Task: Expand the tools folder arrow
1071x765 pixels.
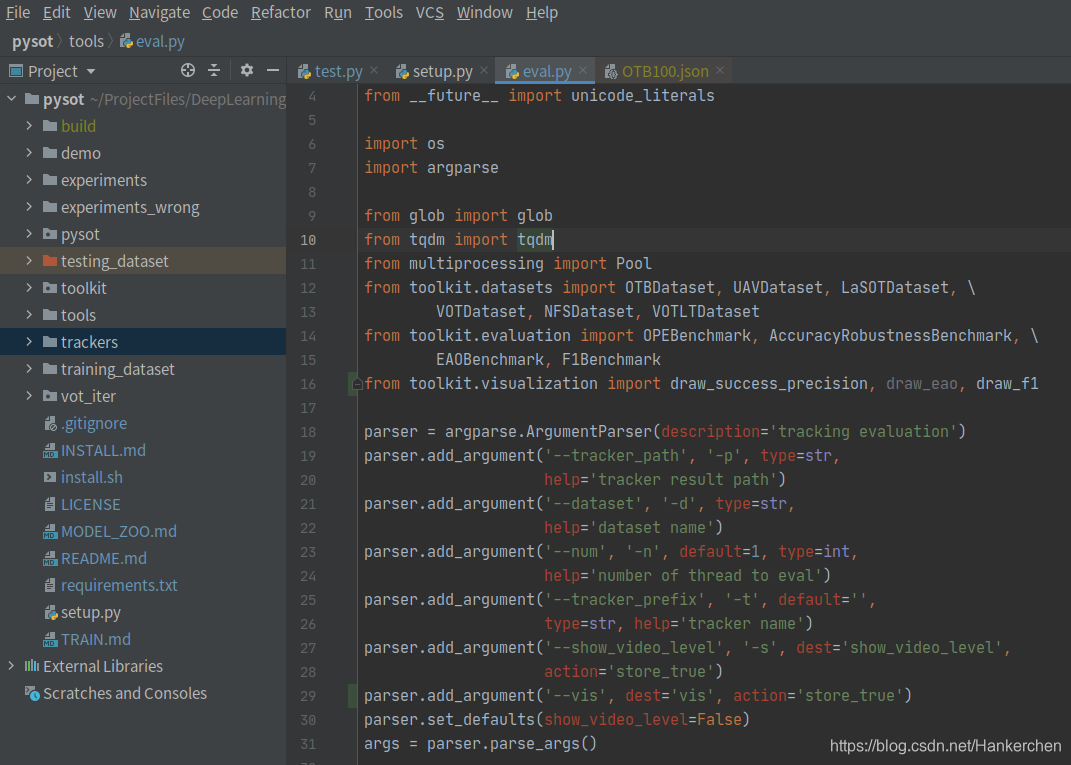Action: point(29,315)
